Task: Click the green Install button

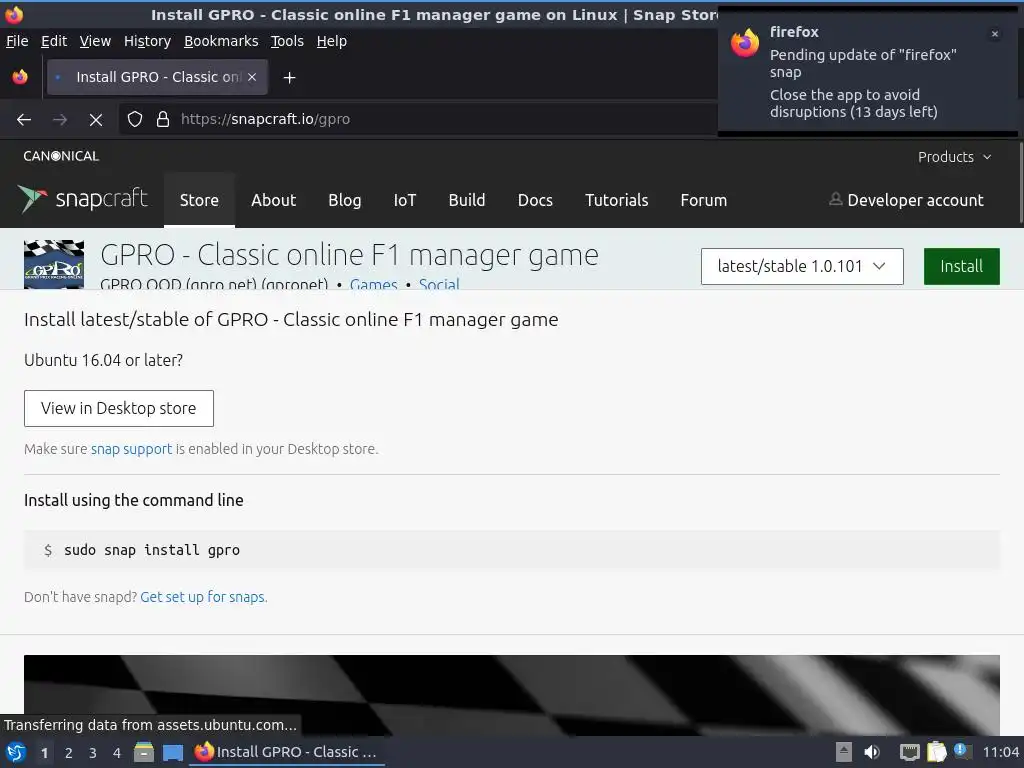Action: click(961, 266)
